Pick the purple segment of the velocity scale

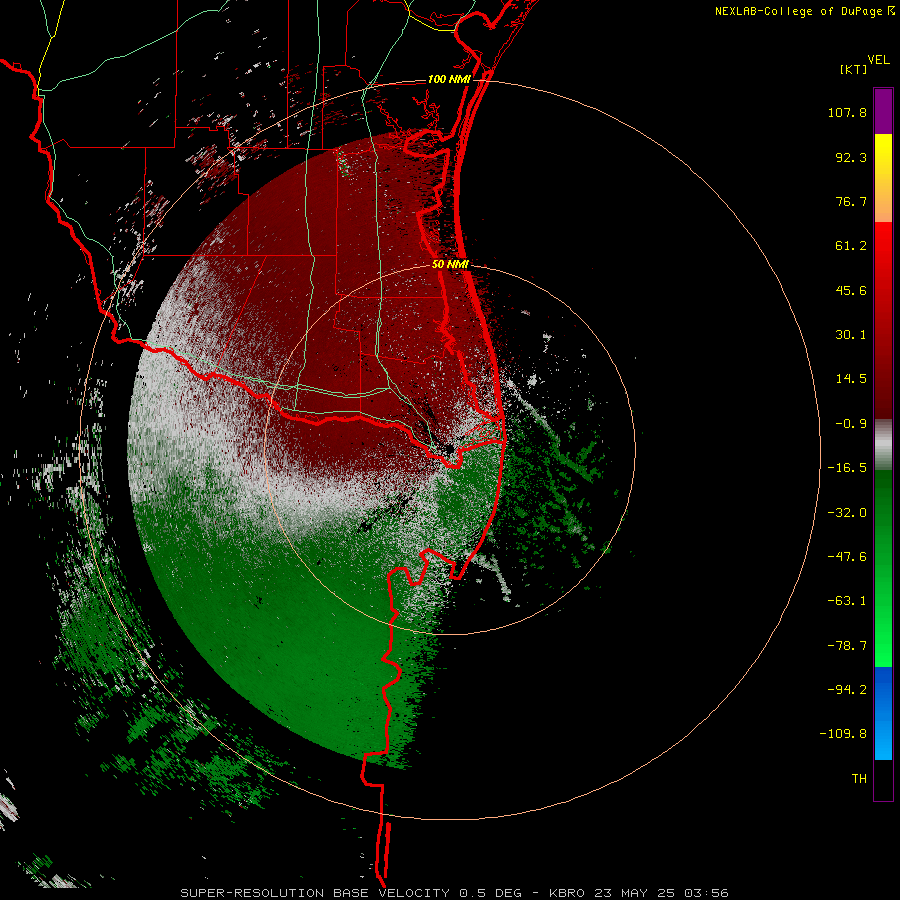pyautogui.click(x=883, y=111)
